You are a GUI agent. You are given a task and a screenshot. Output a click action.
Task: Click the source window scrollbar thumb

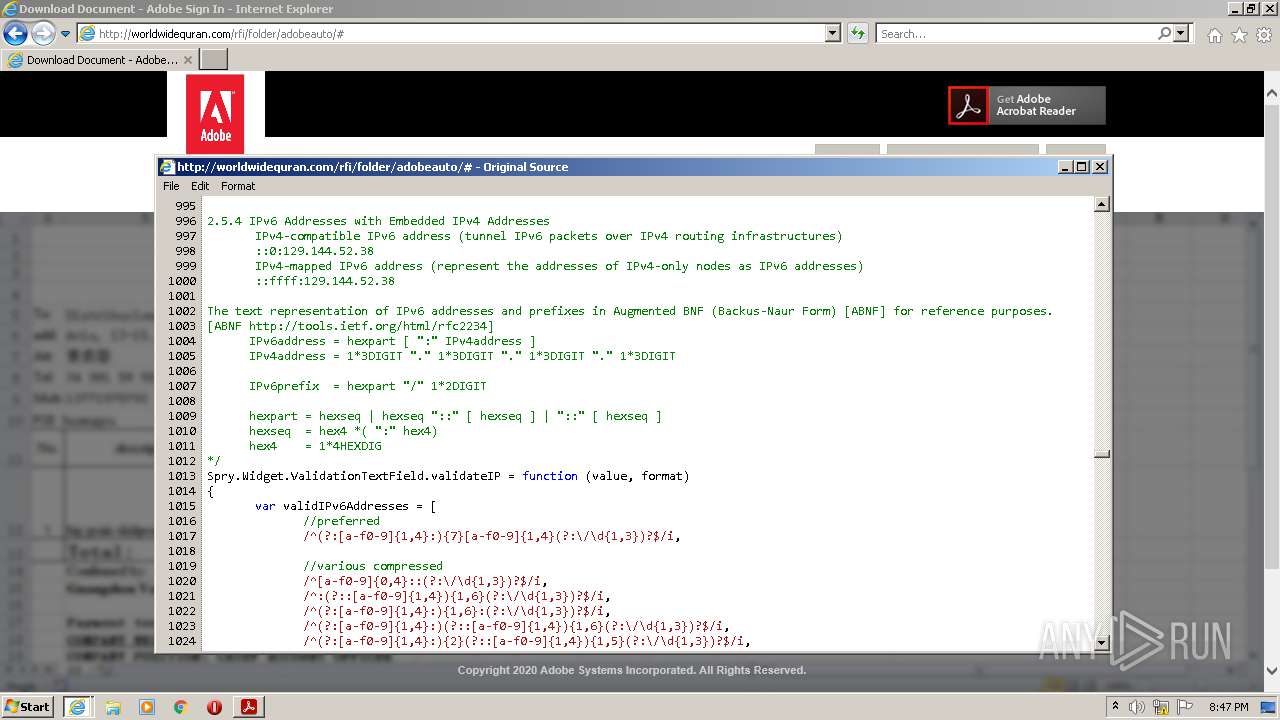click(x=1102, y=454)
